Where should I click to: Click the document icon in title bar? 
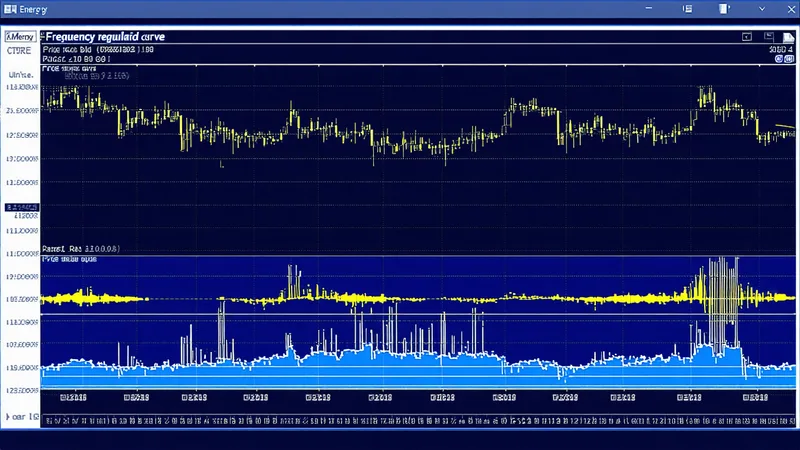coord(724,9)
